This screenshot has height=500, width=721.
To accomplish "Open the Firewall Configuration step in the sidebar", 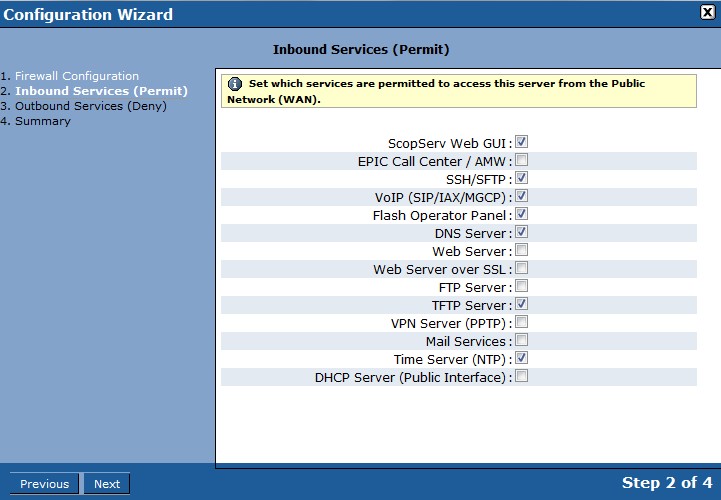I will (x=77, y=76).
